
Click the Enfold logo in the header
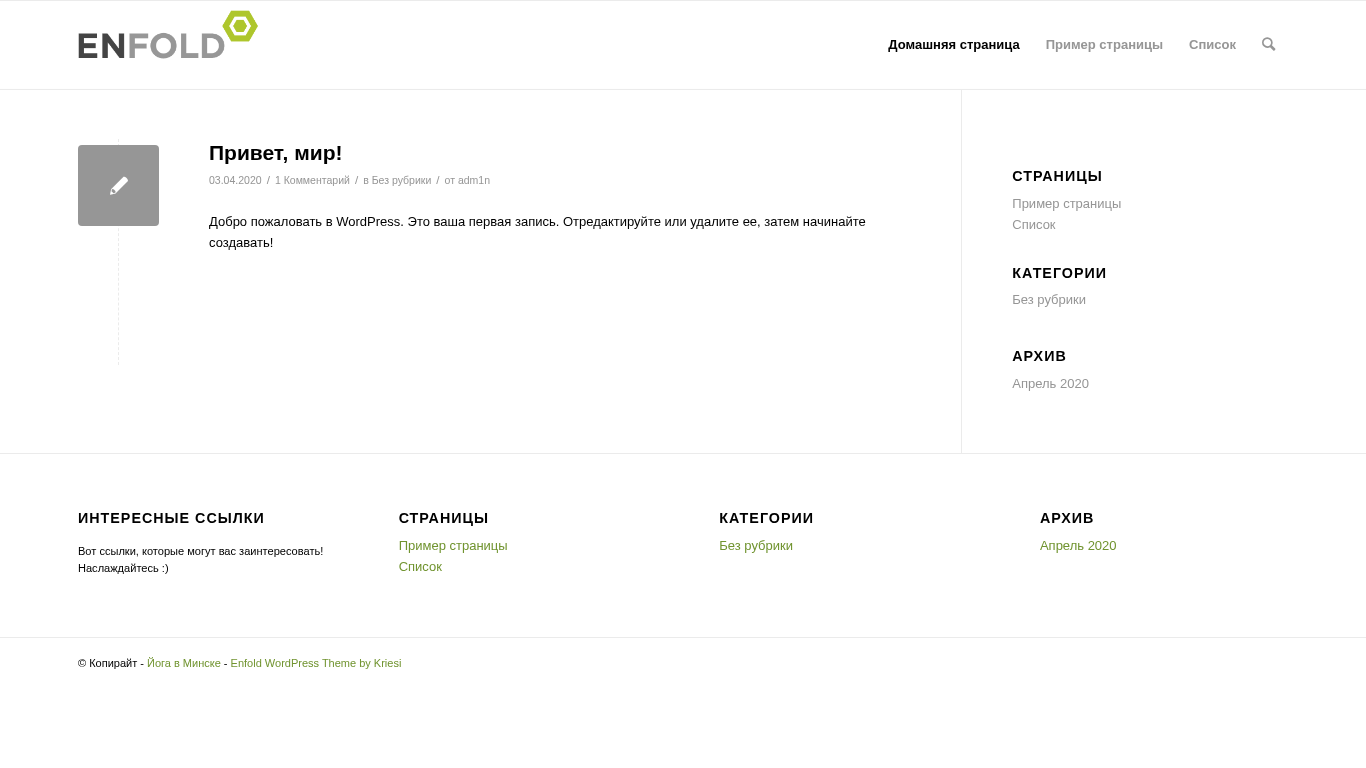click(167, 38)
